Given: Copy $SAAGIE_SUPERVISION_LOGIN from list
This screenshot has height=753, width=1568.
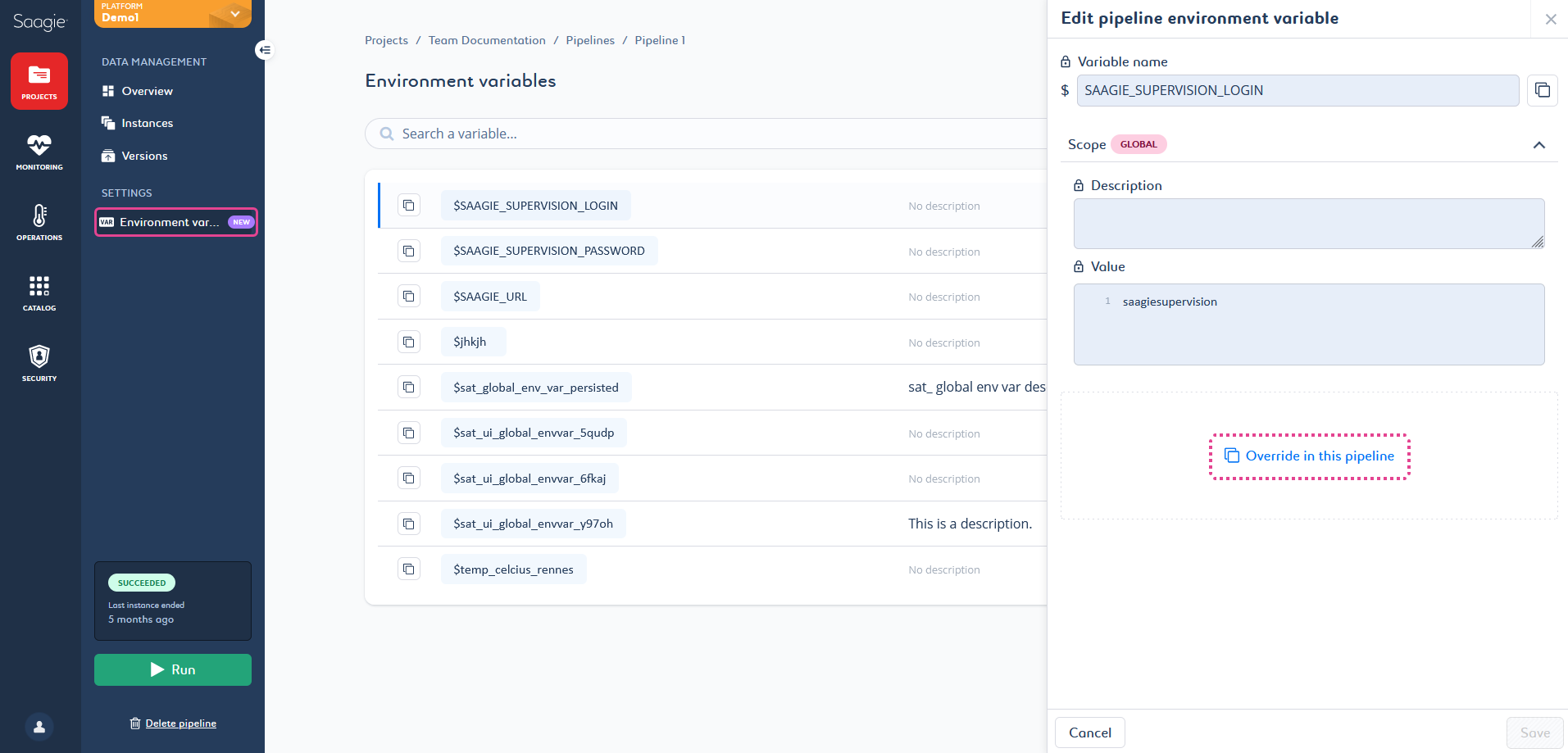Looking at the screenshot, I should click(408, 205).
